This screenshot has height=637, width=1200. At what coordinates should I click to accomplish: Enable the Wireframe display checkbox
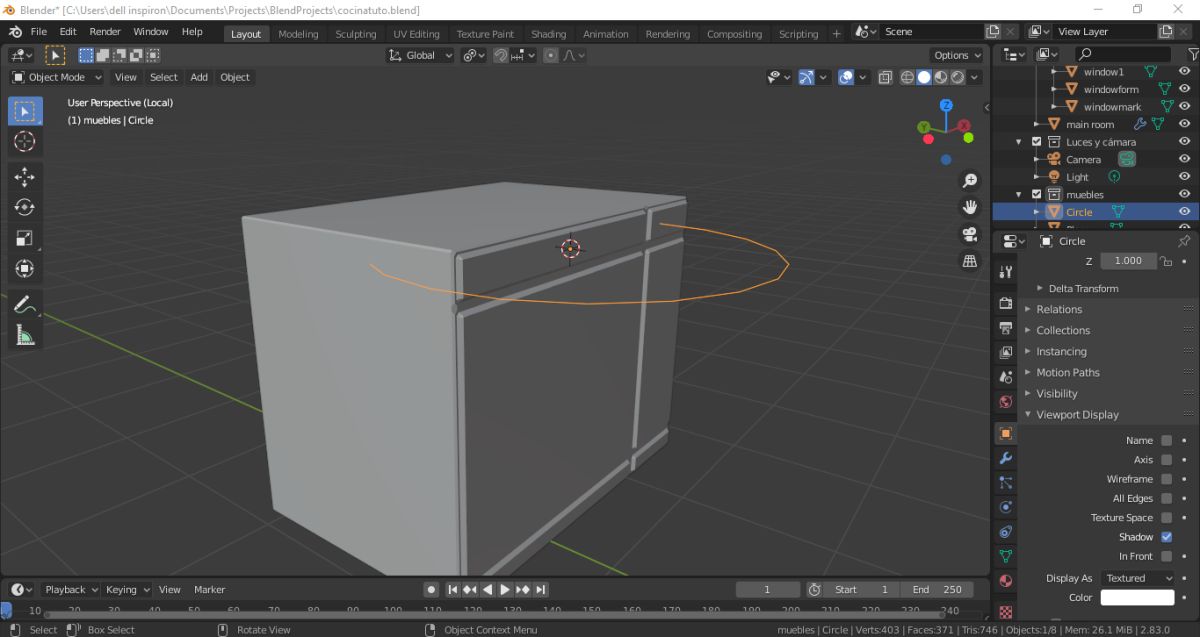pos(1166,479)
